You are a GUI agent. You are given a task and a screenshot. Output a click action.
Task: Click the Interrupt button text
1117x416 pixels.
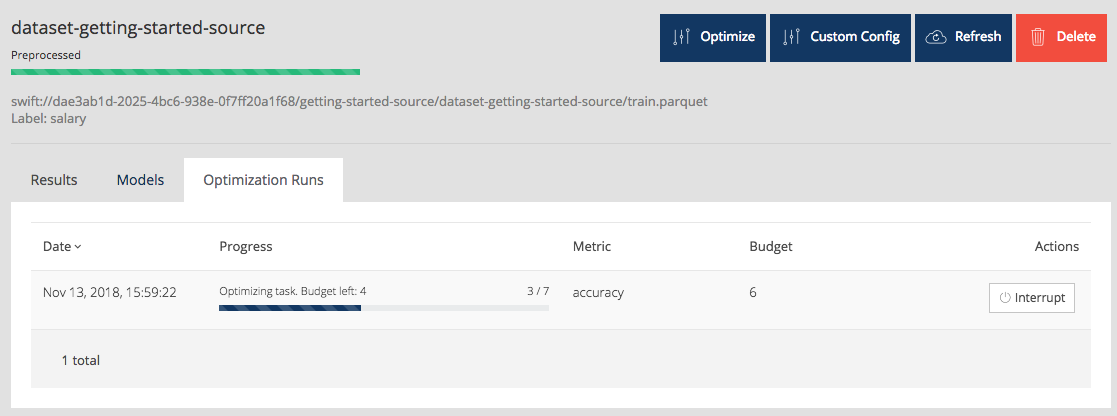click(1039, 298)
